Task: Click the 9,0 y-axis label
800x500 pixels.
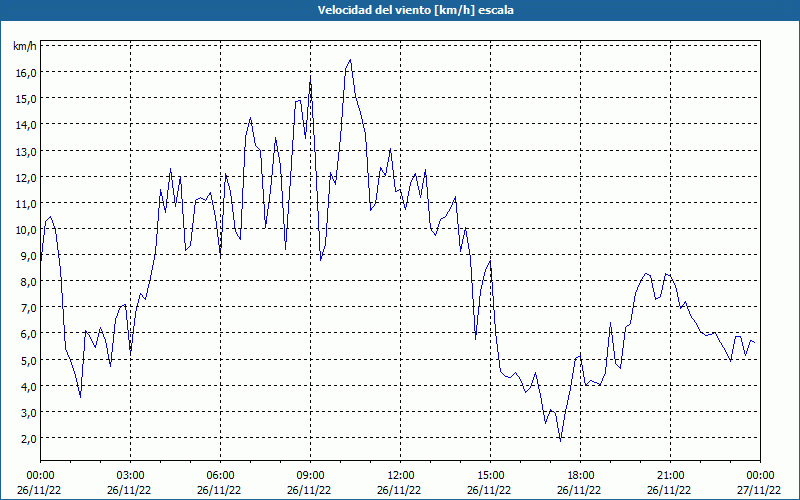Action: pos(28,256)
